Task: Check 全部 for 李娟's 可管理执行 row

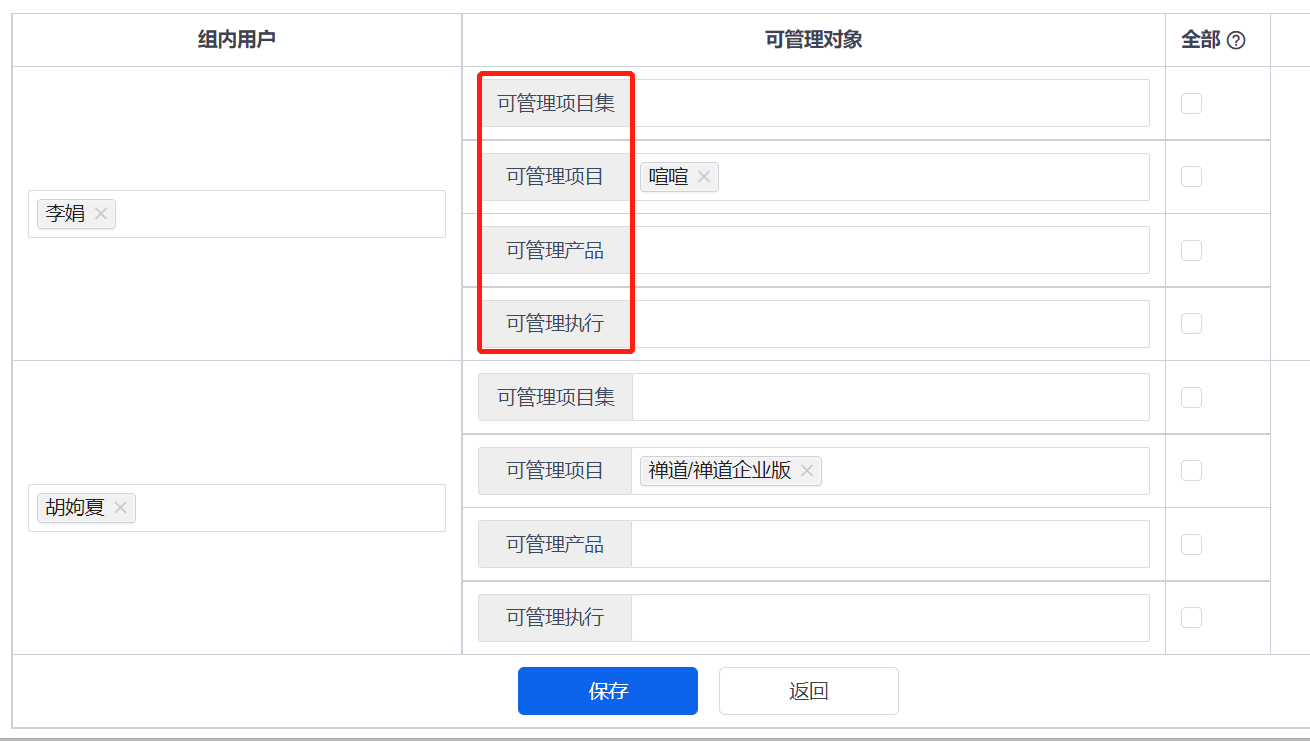Action: [x=1191, y=324]
